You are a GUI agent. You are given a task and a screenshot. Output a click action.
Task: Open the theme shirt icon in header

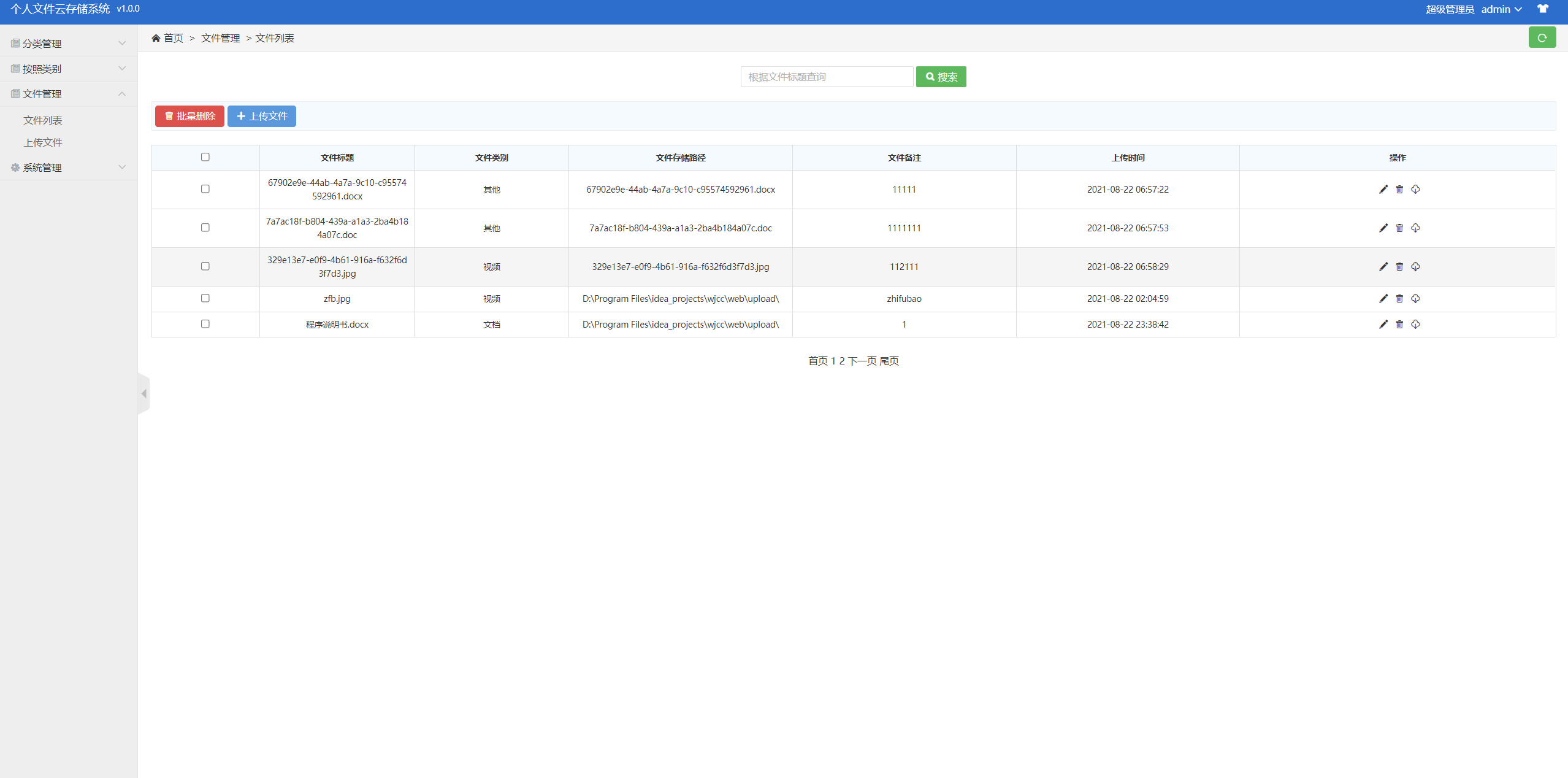point(1542,9)
